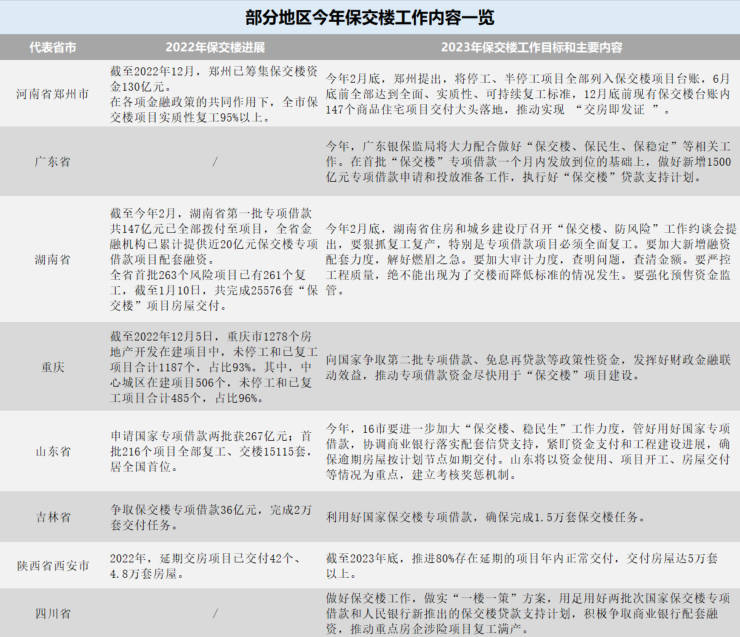Select the 2022年保交楼进展 column header

coord(215,48)
